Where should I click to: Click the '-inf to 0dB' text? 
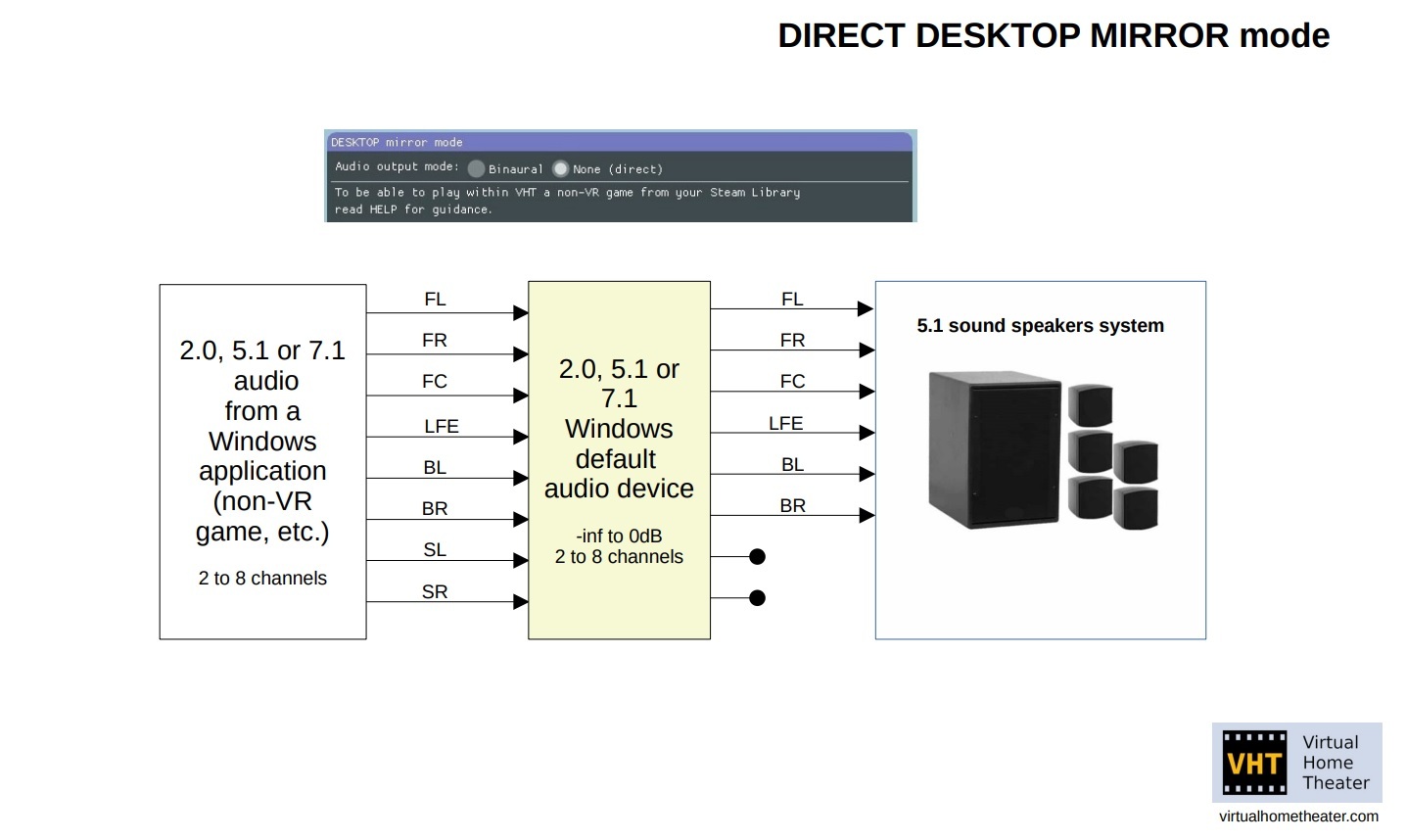point(619,536)
